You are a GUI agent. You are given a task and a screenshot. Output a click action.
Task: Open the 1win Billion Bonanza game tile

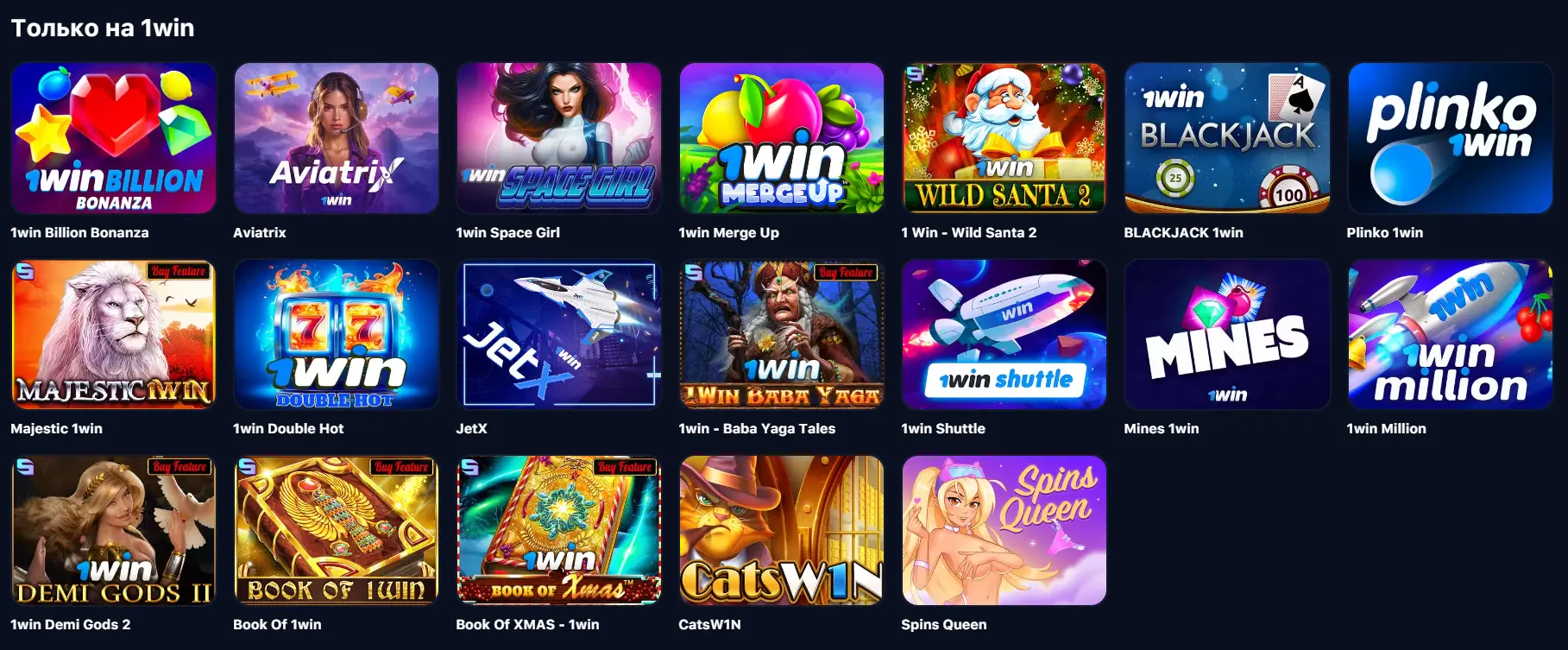pos(113,138)
